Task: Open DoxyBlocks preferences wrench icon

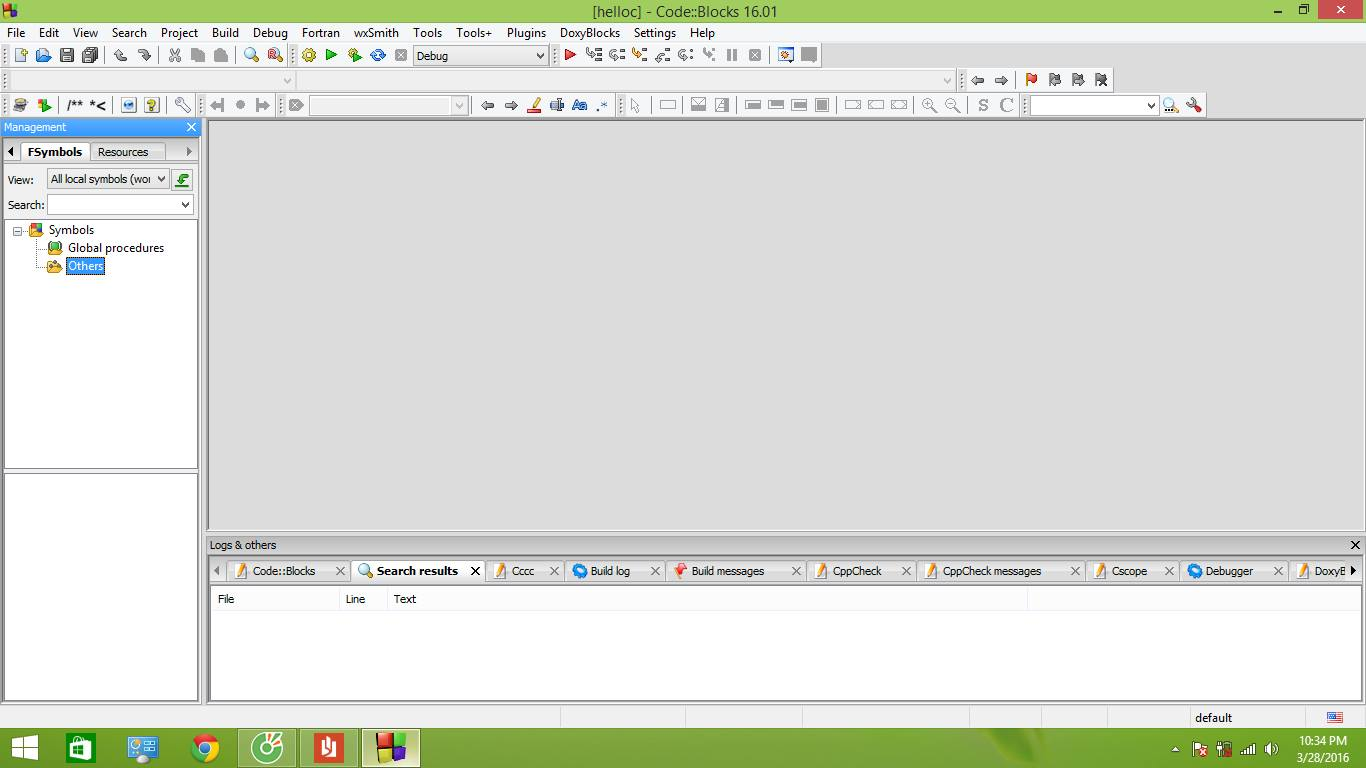Action: 182,105
